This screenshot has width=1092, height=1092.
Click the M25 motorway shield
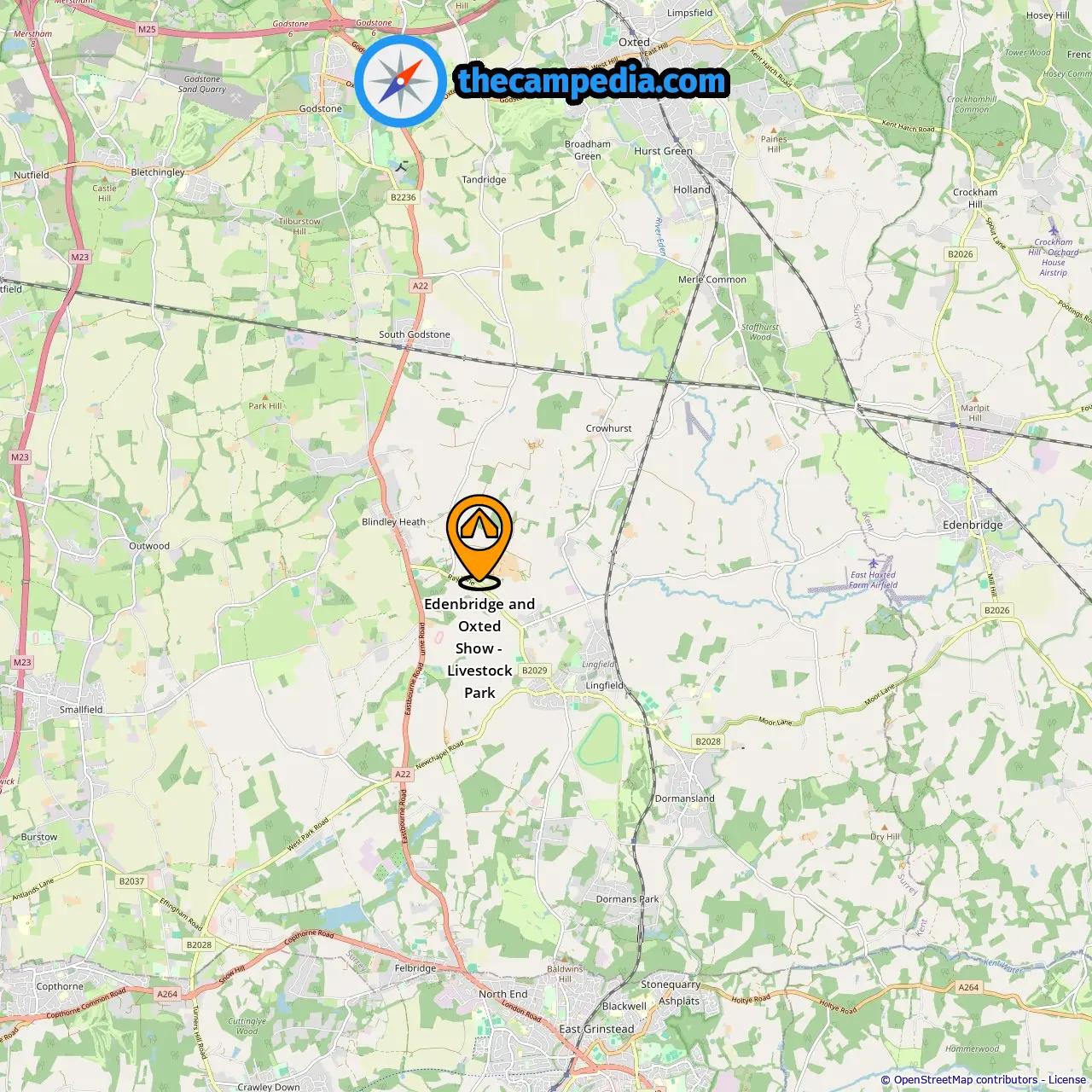(x=147, y=29)
